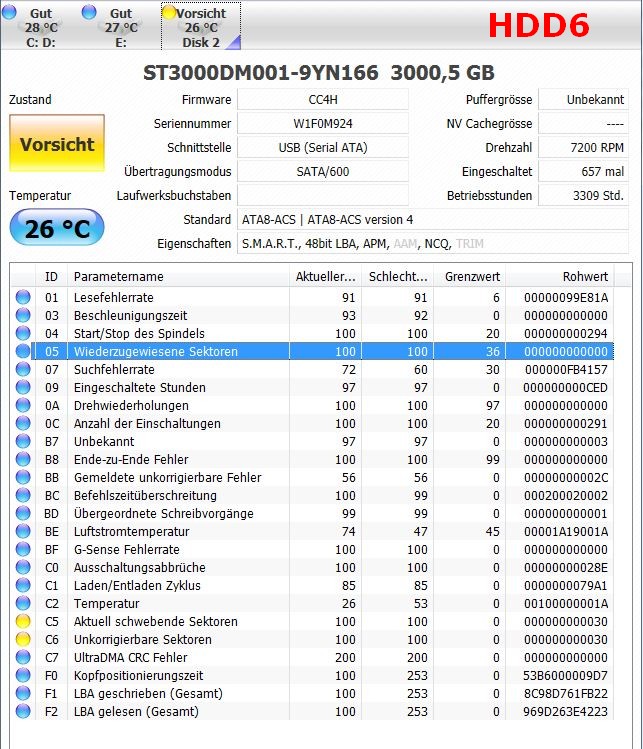The image size is (643, 749).
Task: Click the Aktueller... column header
Action: tap(325, 276)
